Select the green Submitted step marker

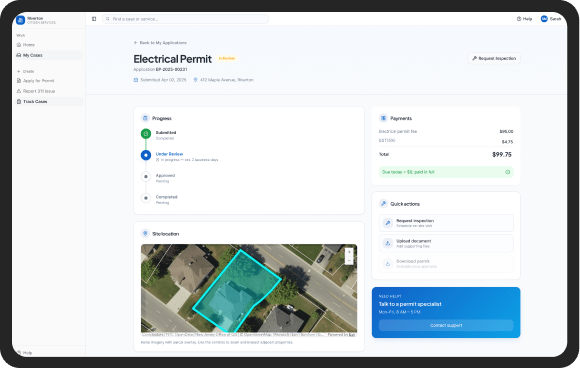pos(146,134)
